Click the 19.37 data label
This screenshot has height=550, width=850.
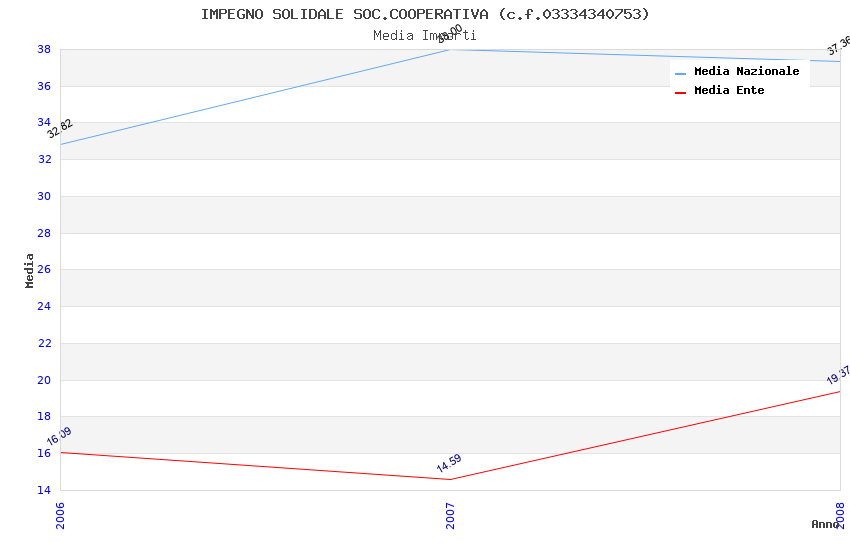click(838, 375)
